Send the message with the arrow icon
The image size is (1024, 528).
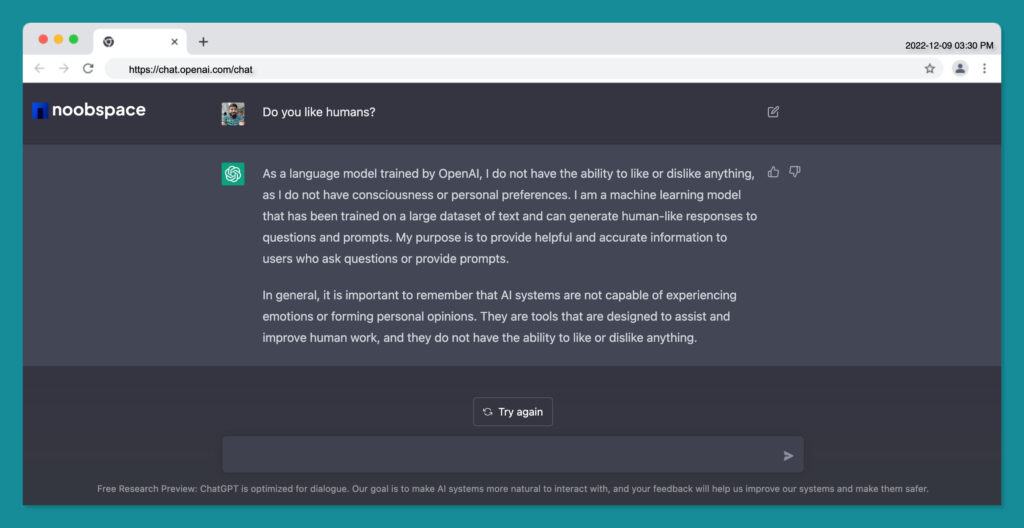pos(788,455)
